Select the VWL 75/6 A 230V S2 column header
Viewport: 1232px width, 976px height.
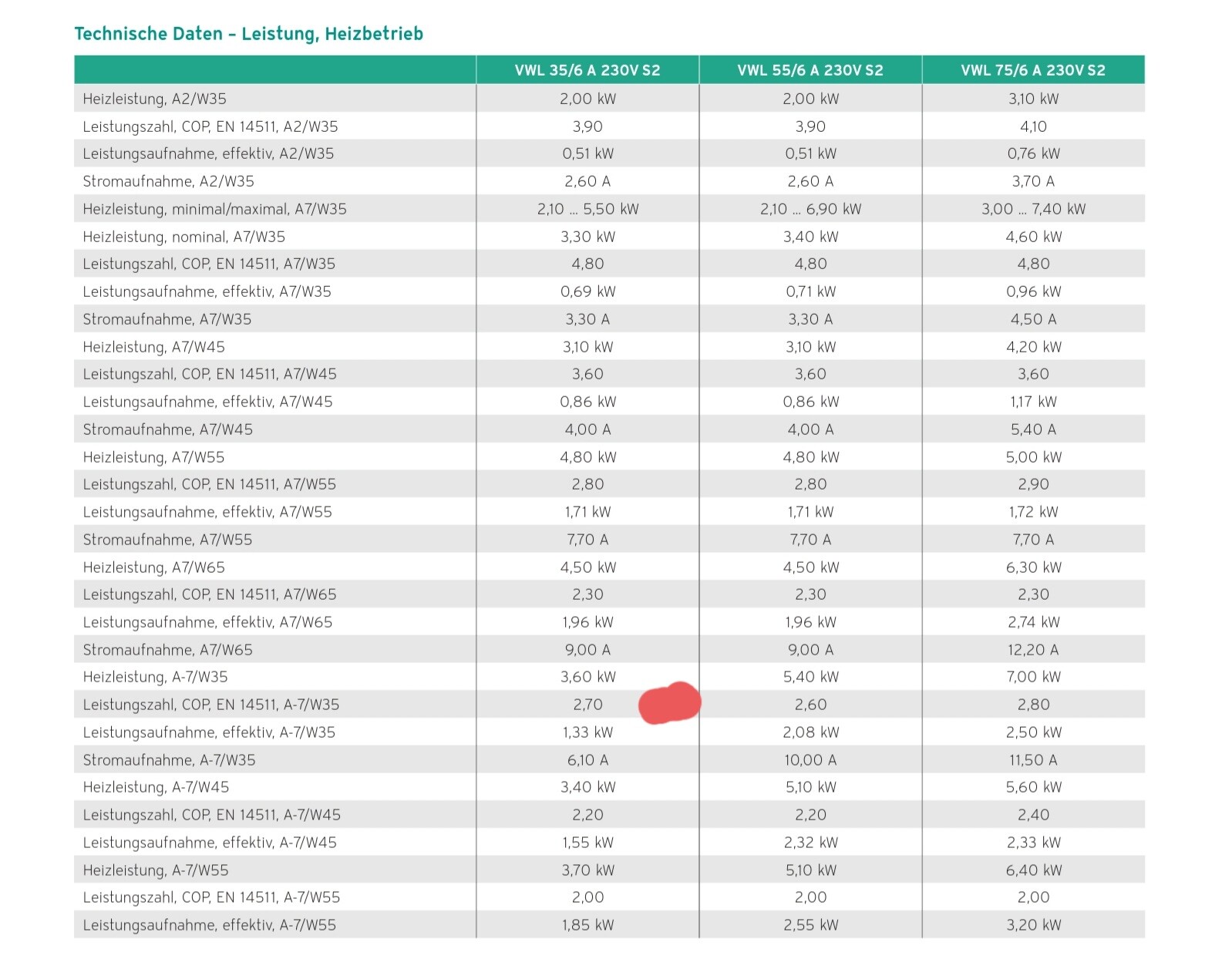[x=1032, y=70]
